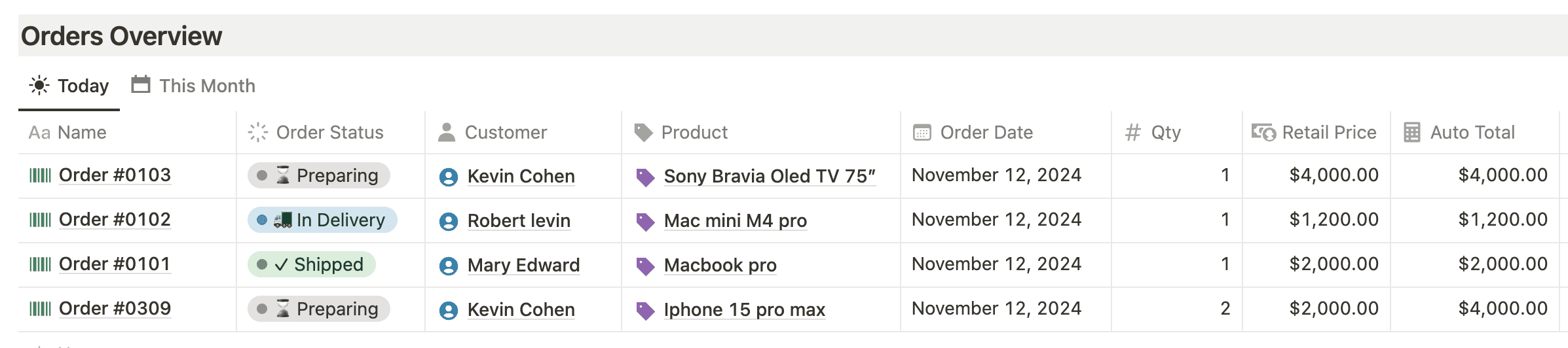Image resolution: width=1568 pixels, height=348 pixels.
Task: Open the Order #0102 page link
Action: tap(115, 220)
